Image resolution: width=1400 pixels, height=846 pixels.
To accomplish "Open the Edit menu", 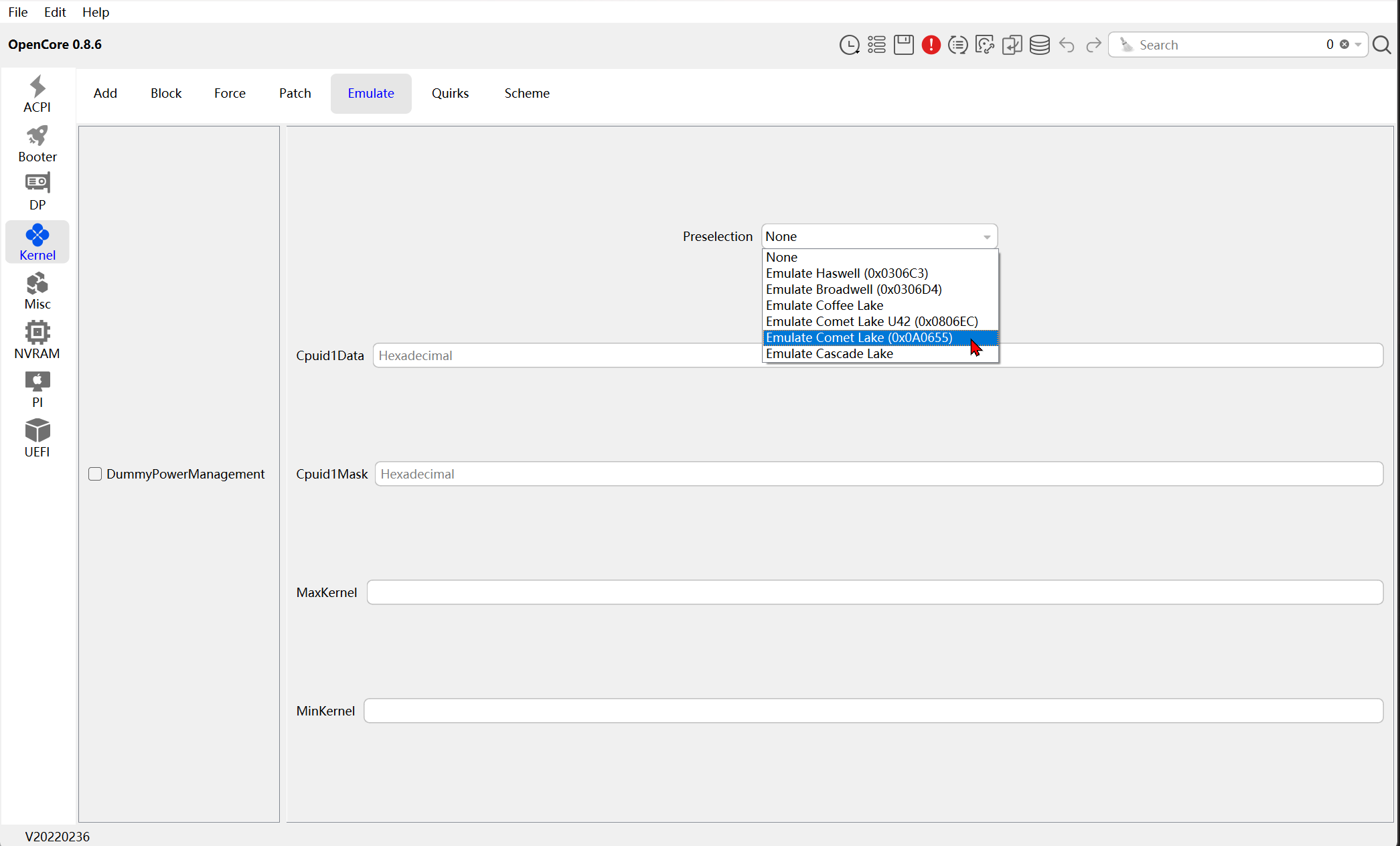I will pos(55,12).
